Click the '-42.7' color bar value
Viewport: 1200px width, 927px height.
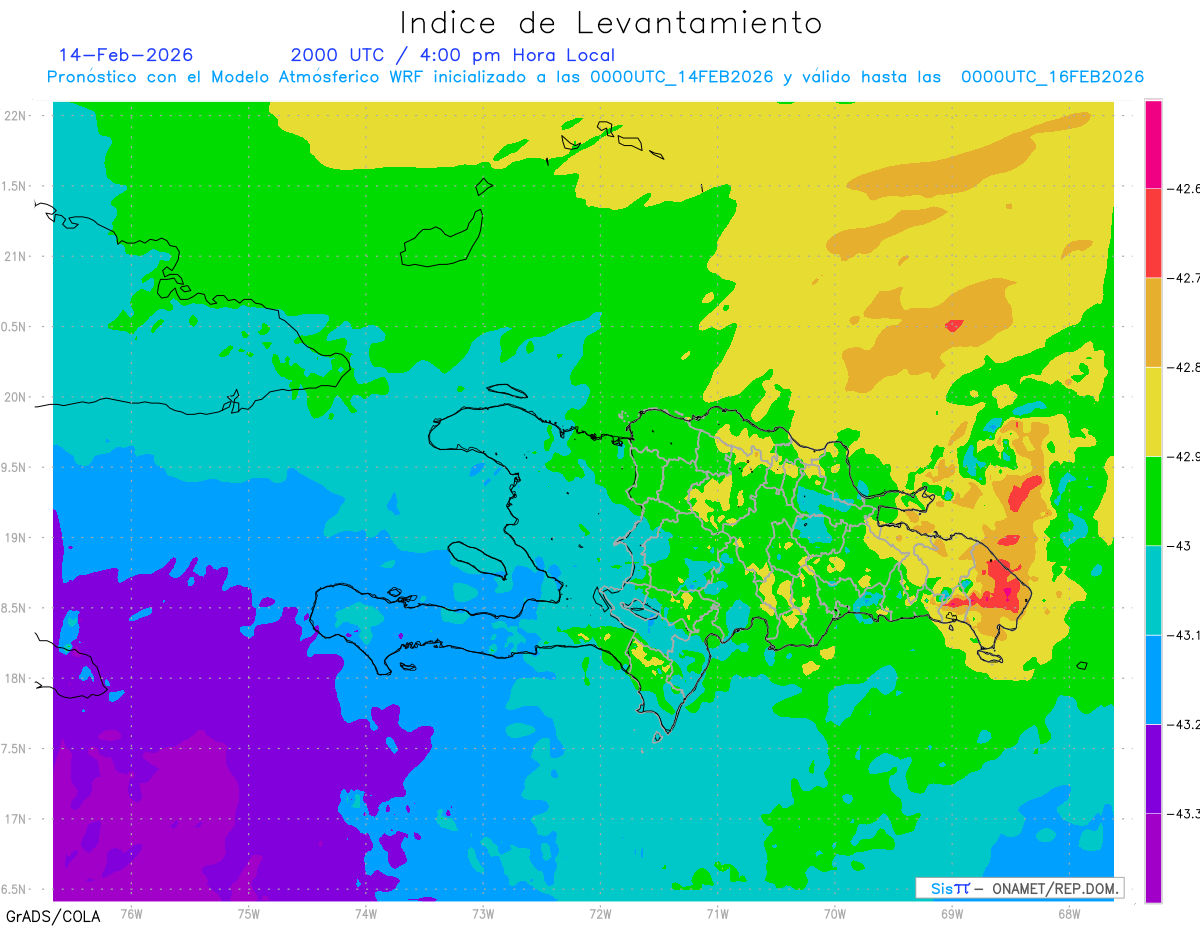[1184, 277]
